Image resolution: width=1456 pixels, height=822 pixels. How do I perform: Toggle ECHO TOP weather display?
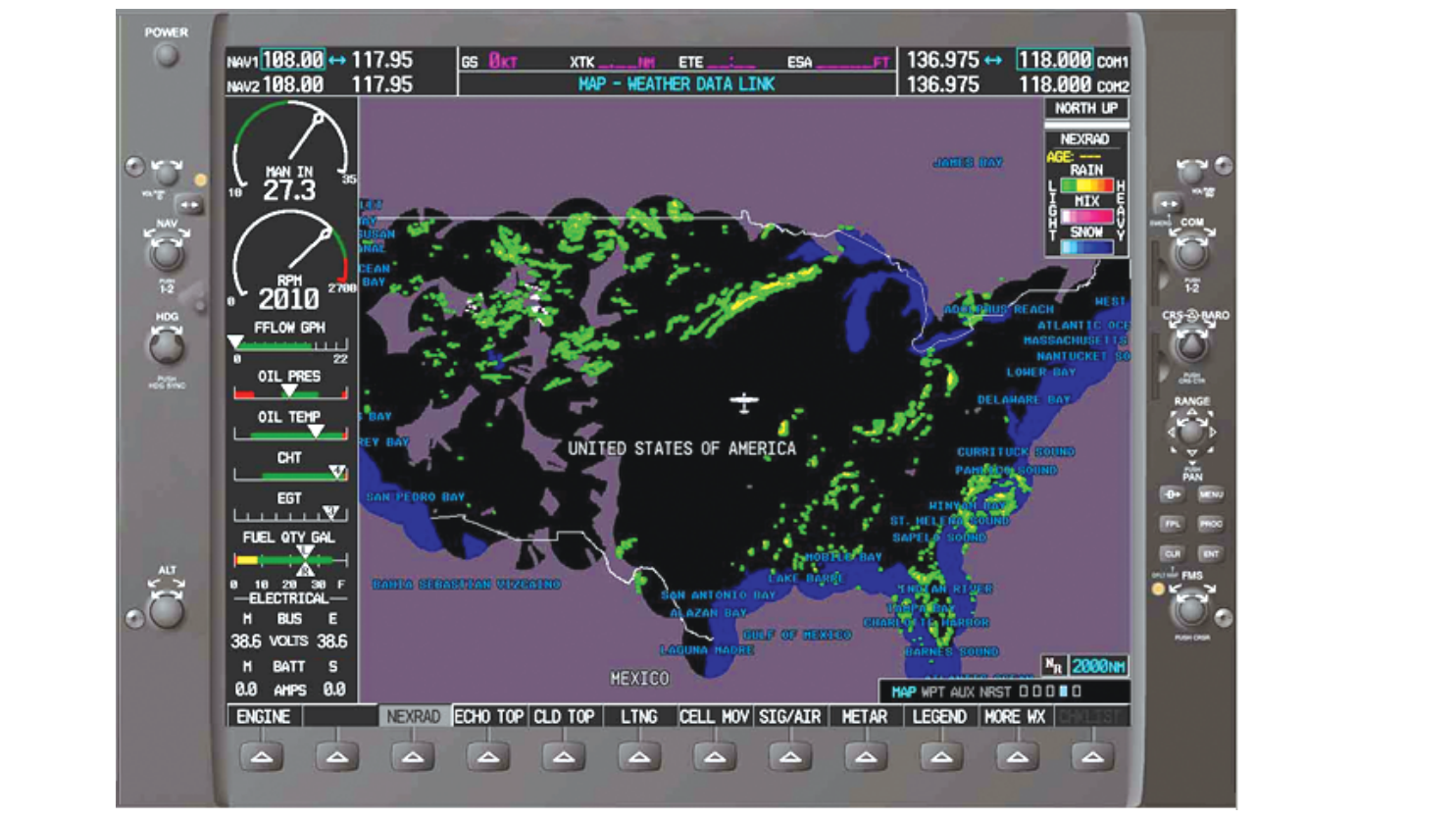[x=488, y=717]
